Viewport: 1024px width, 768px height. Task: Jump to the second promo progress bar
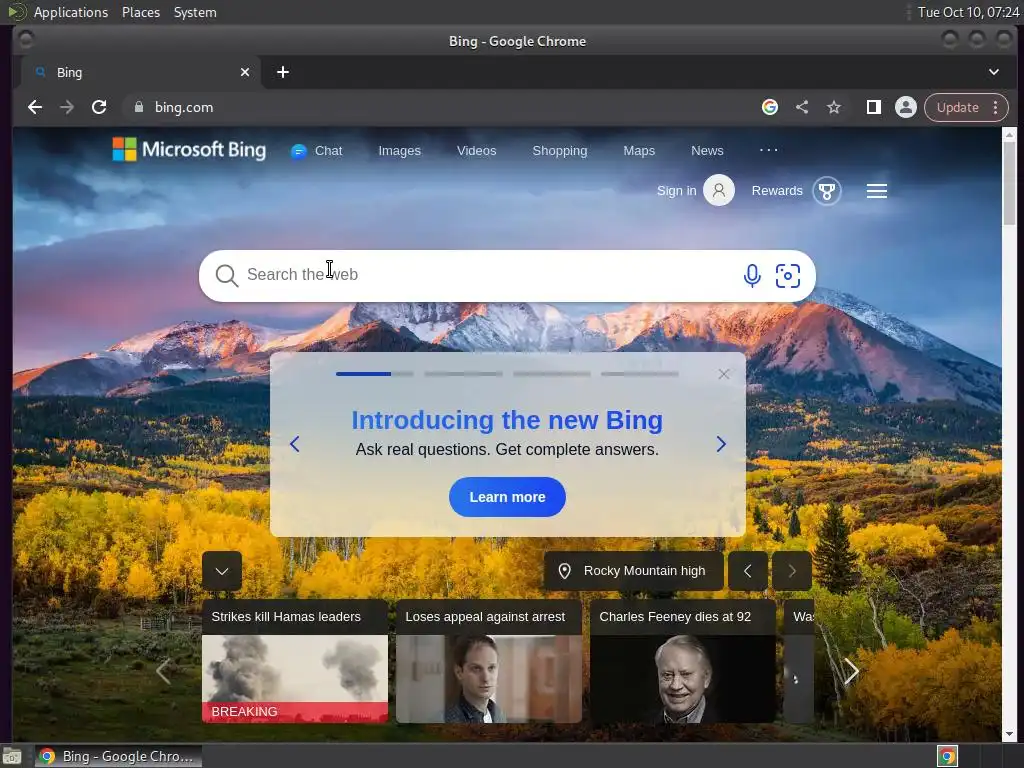tap(464, 374)
